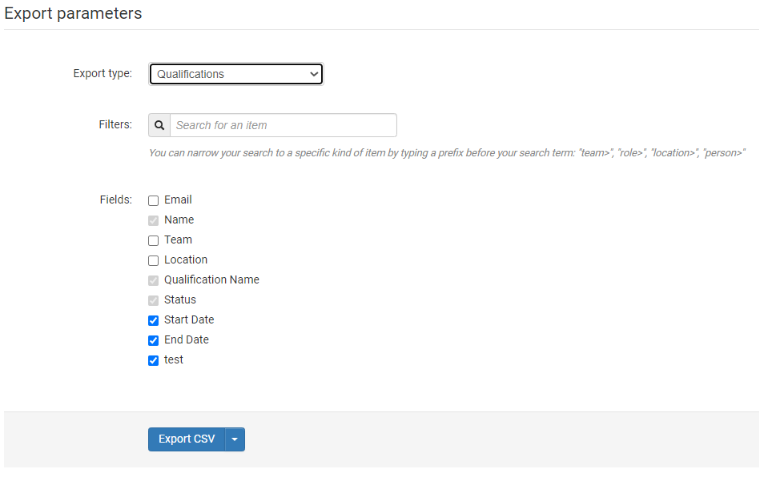The height and width of the screenshot is (481, 759).
Task: Click the Location label text
Action: tap(186, 260)
